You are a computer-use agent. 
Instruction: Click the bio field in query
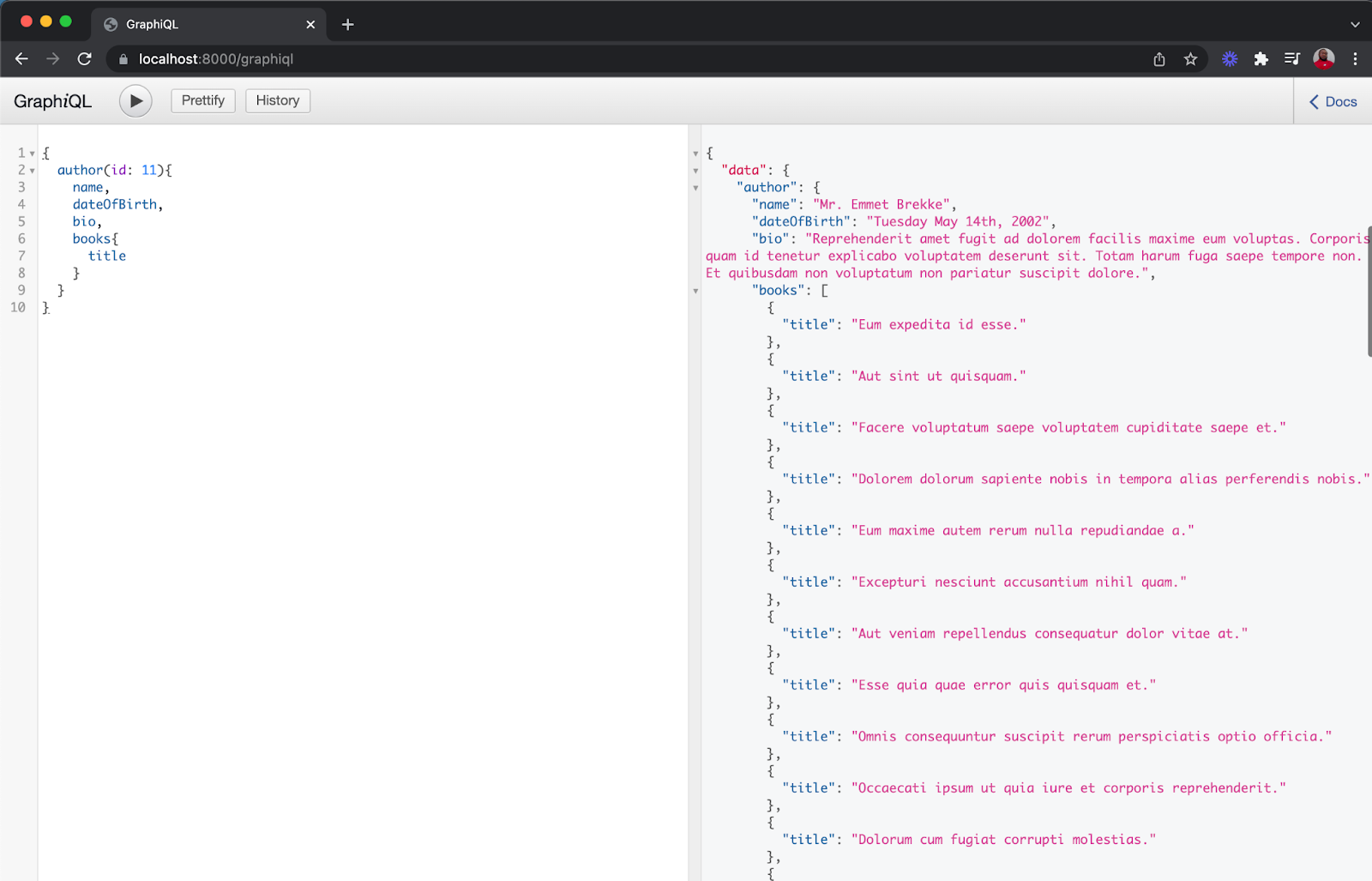point(84,221)
